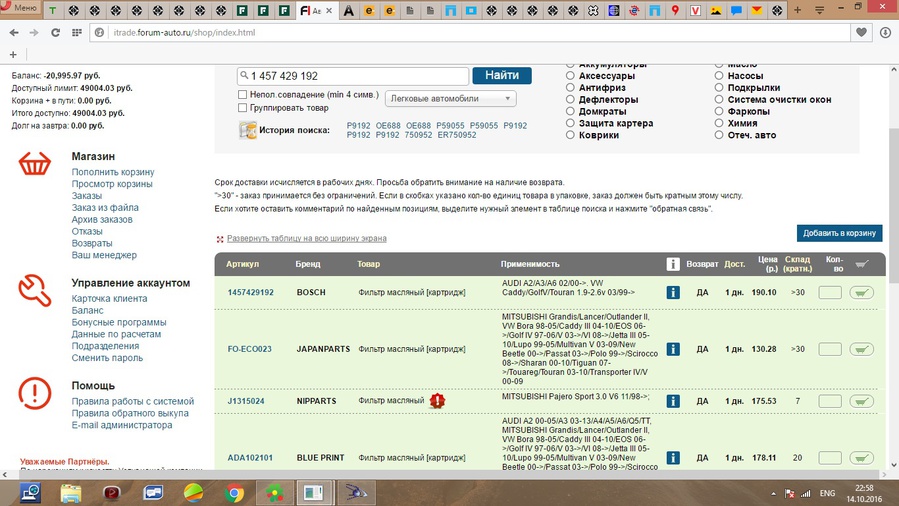Click the browser back arrow
Image resolution: width=899 pixels, height=506 pixels.
coord(14,33)
